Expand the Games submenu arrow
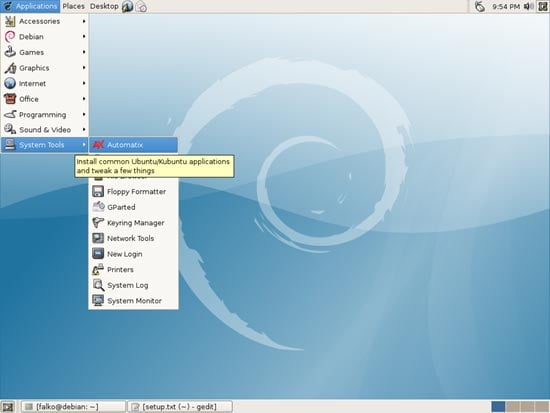Screen dimensions: 550x413 click(84, 52)
